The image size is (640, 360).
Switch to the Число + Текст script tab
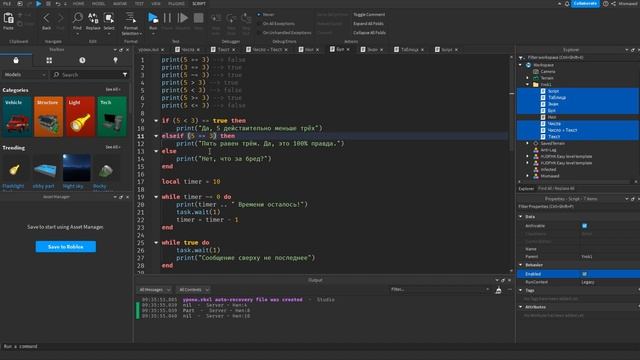pos(267,50)
